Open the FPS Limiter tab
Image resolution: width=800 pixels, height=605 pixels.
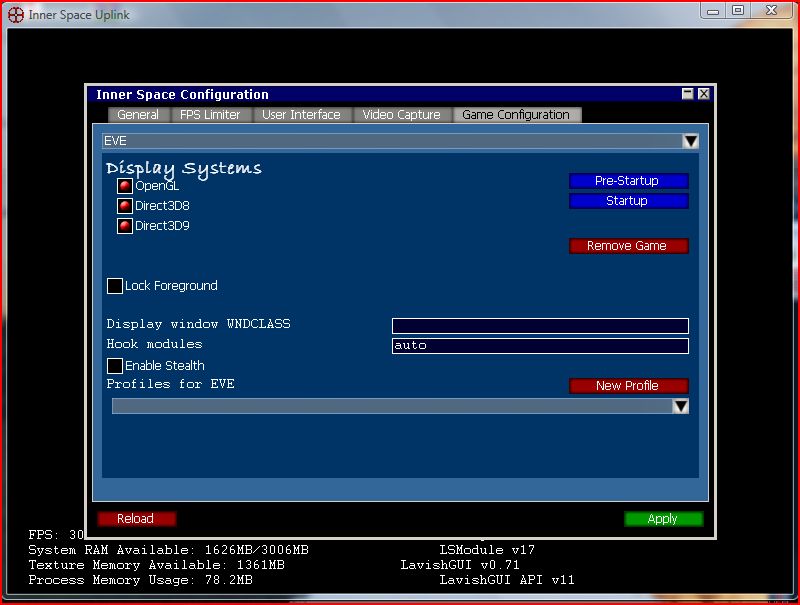212,114
